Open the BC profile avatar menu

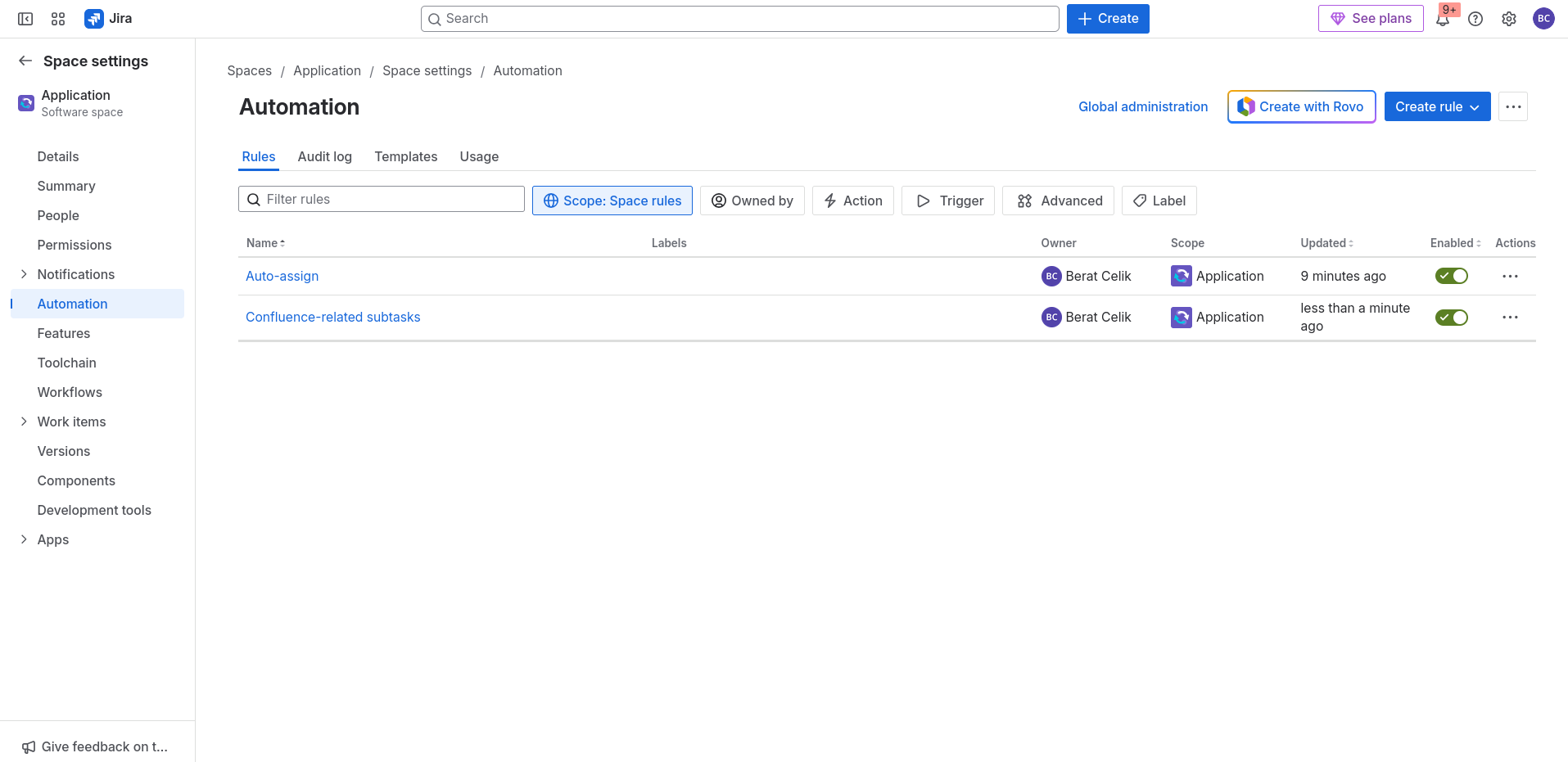(1543, 19)
